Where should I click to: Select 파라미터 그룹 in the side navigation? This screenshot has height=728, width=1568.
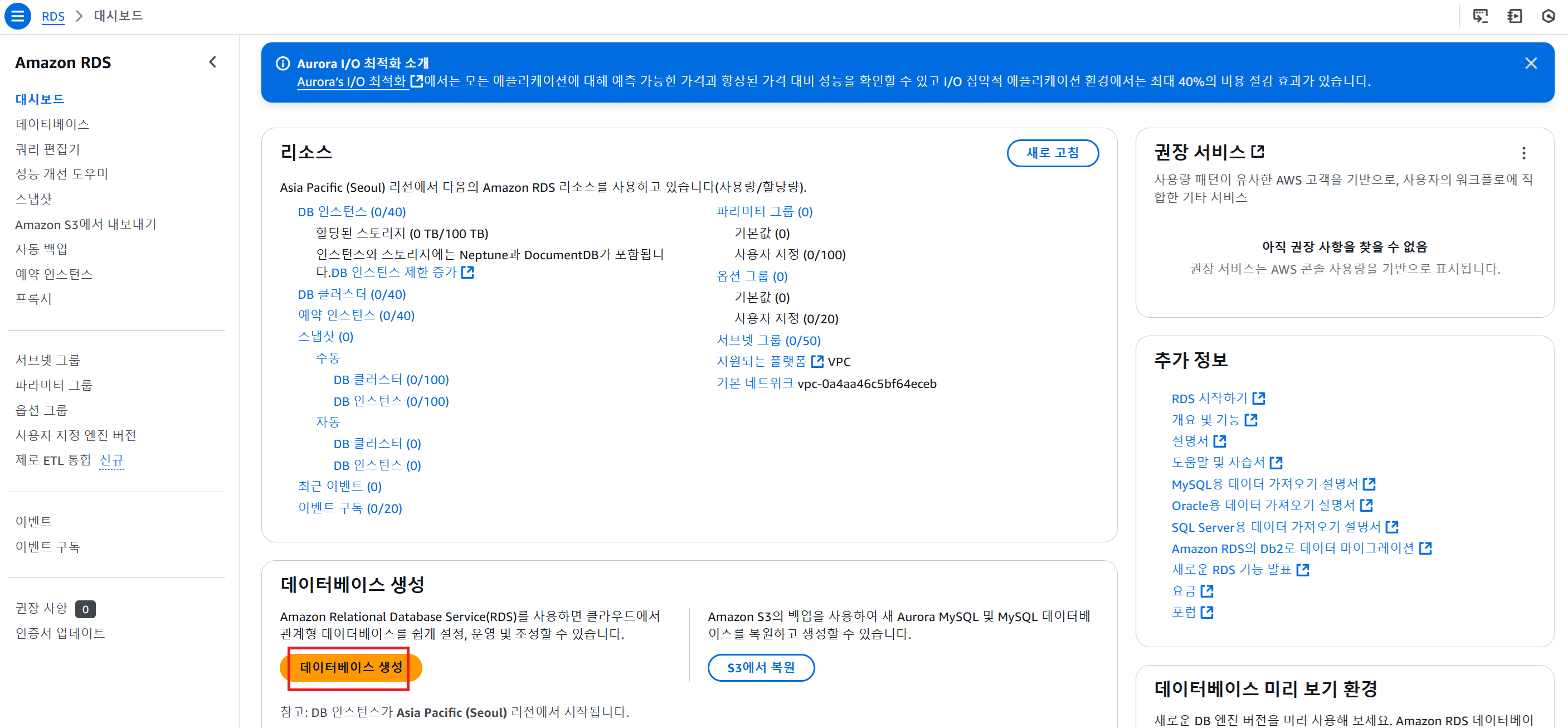[53, 385]
